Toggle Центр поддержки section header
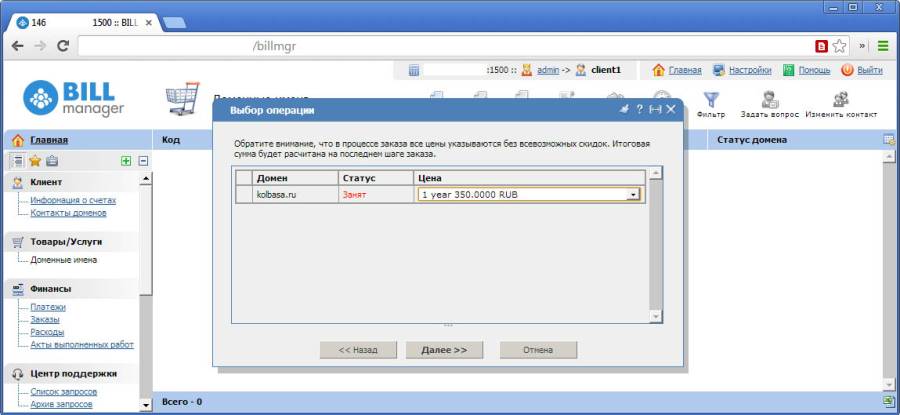 point(71,374)
